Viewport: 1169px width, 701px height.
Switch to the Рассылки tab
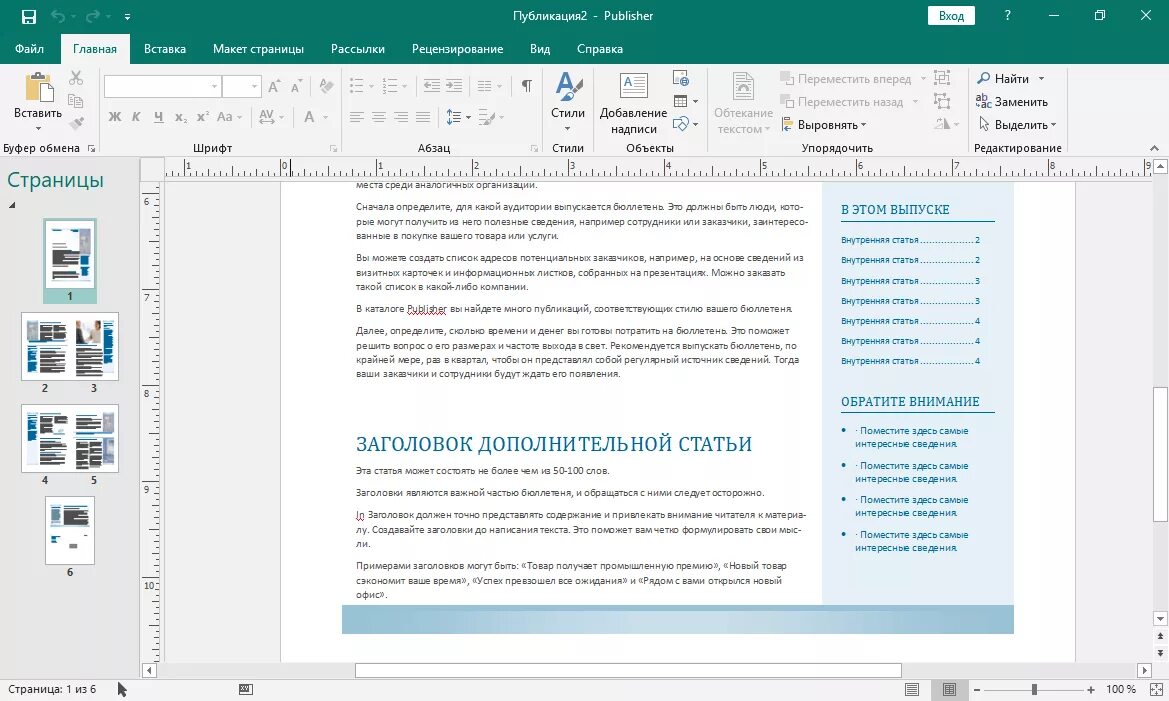tap(358, 48)
